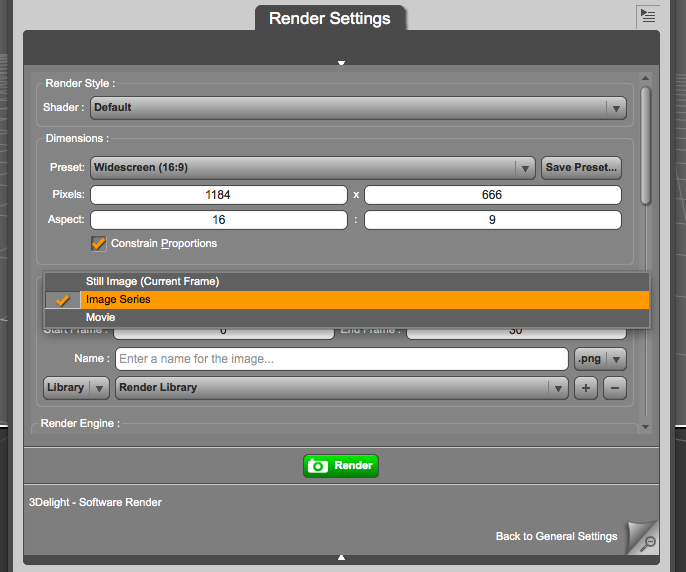Image resolution: width=686 pixels, height=572 pixels.
Task: Click the 3Delight - Software Render text
Action: [95, 502]
